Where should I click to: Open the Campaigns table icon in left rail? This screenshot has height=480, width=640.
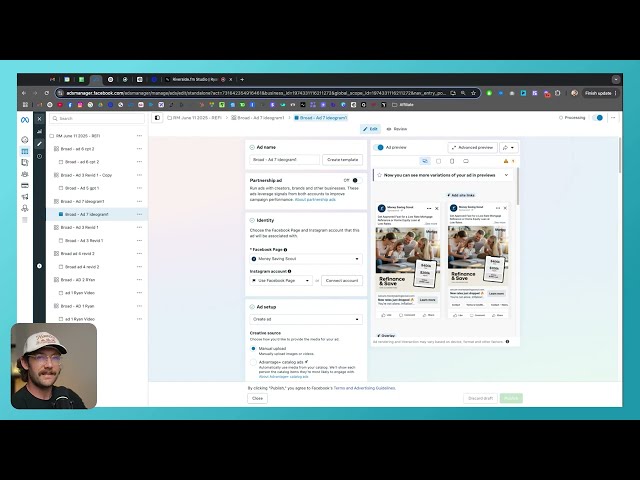coord(25,151)
